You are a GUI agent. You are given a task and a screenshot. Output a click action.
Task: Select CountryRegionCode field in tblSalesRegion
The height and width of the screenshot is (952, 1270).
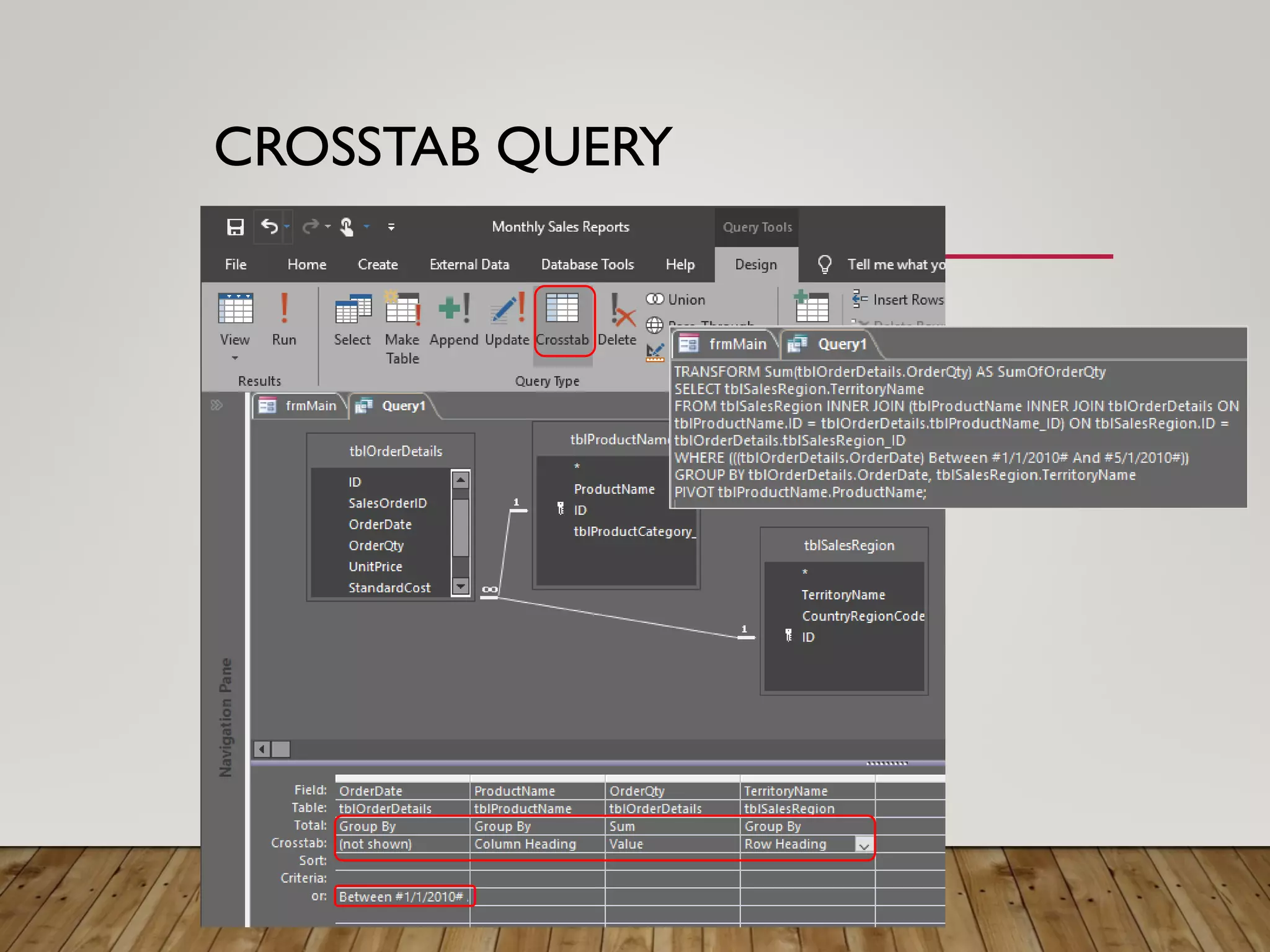863,616
